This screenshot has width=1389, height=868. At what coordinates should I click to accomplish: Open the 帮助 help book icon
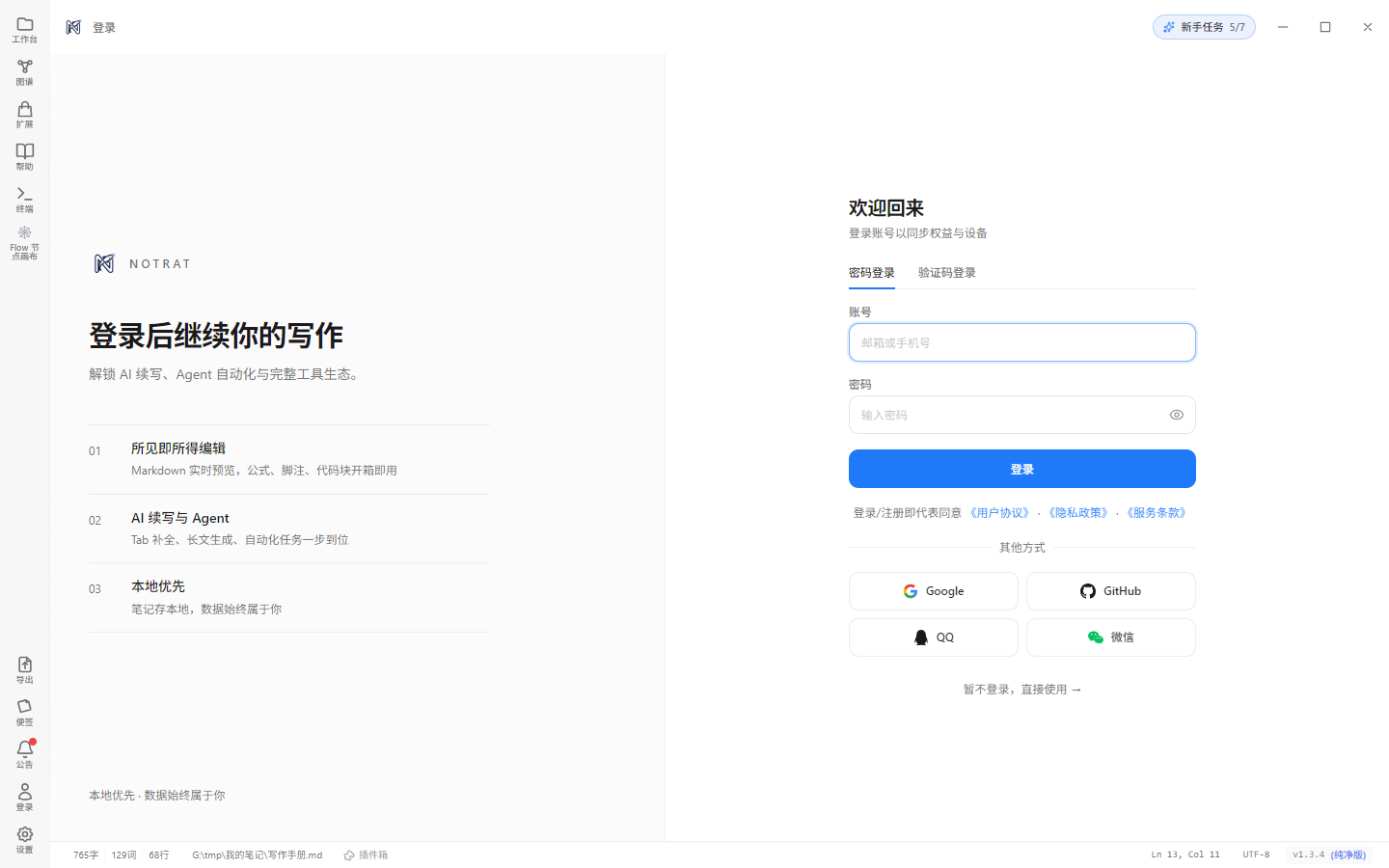(x=25, y=157)
